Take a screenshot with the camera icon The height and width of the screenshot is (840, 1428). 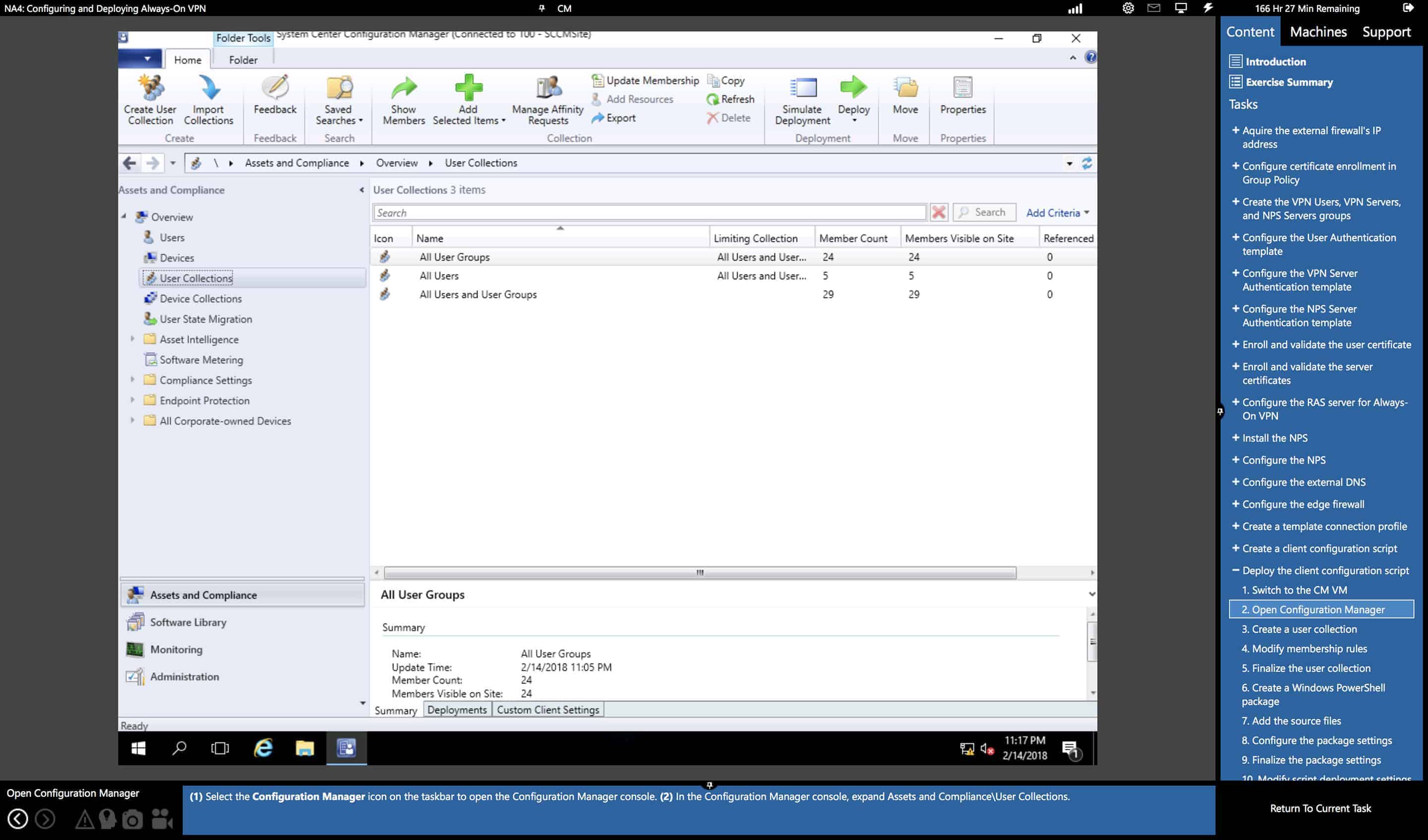click(x=132, y=819)
